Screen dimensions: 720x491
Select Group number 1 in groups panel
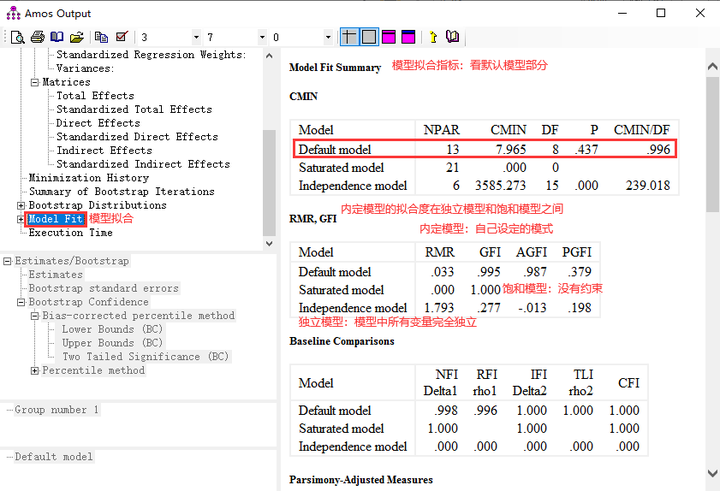(x=56, y=410)
